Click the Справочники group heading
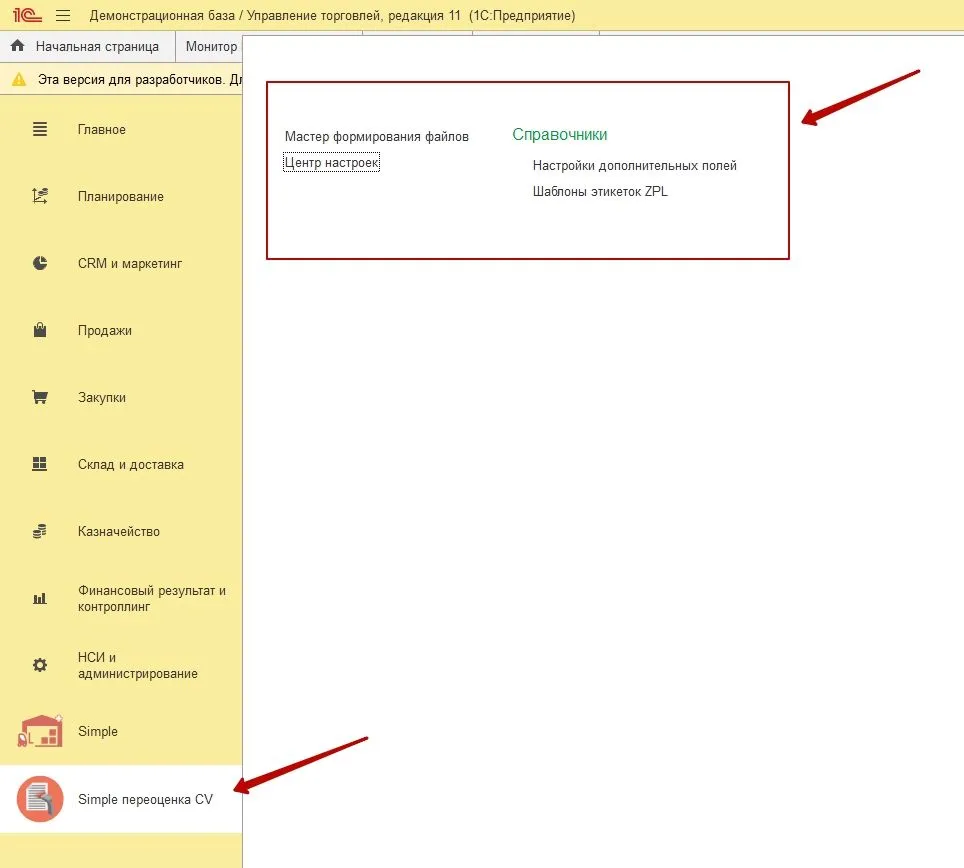 pos(559,135)
